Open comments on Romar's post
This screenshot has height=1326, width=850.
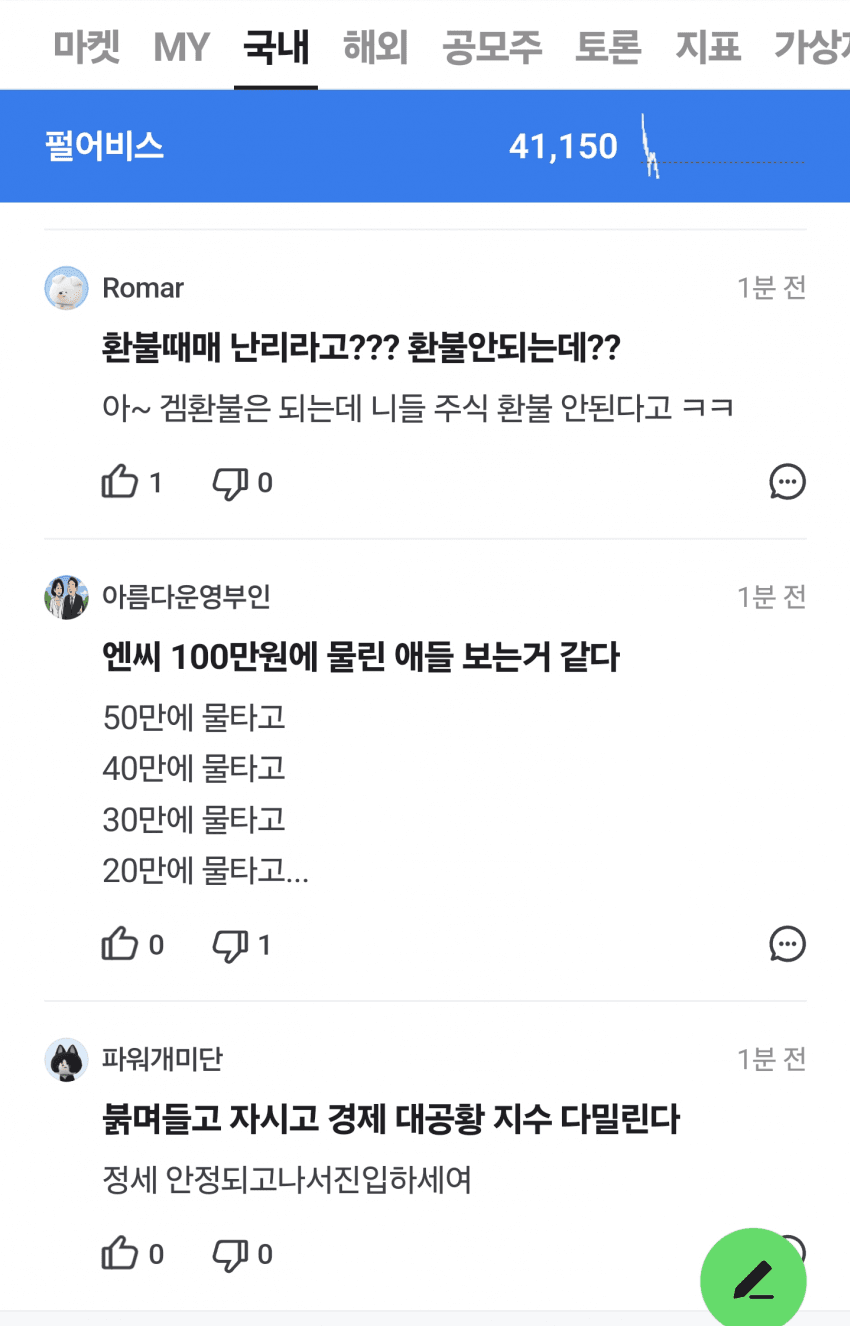[787, 482]
